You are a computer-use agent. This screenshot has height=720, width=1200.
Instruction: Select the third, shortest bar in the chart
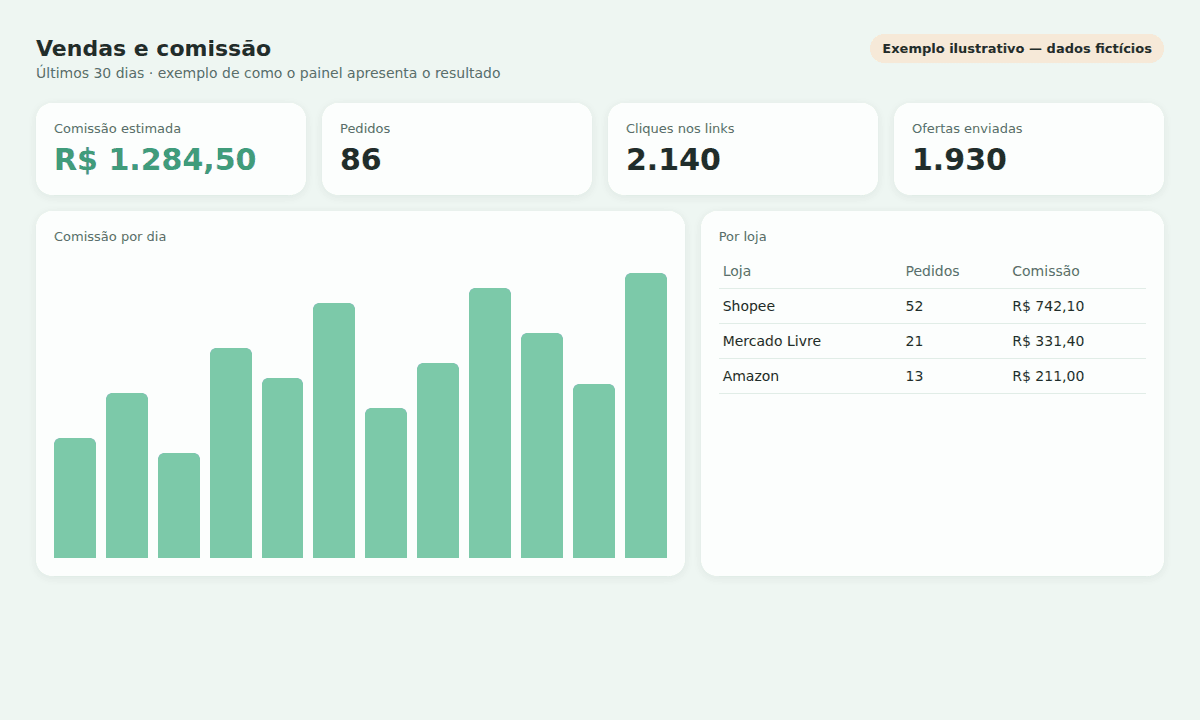click(x=179, y=506)
